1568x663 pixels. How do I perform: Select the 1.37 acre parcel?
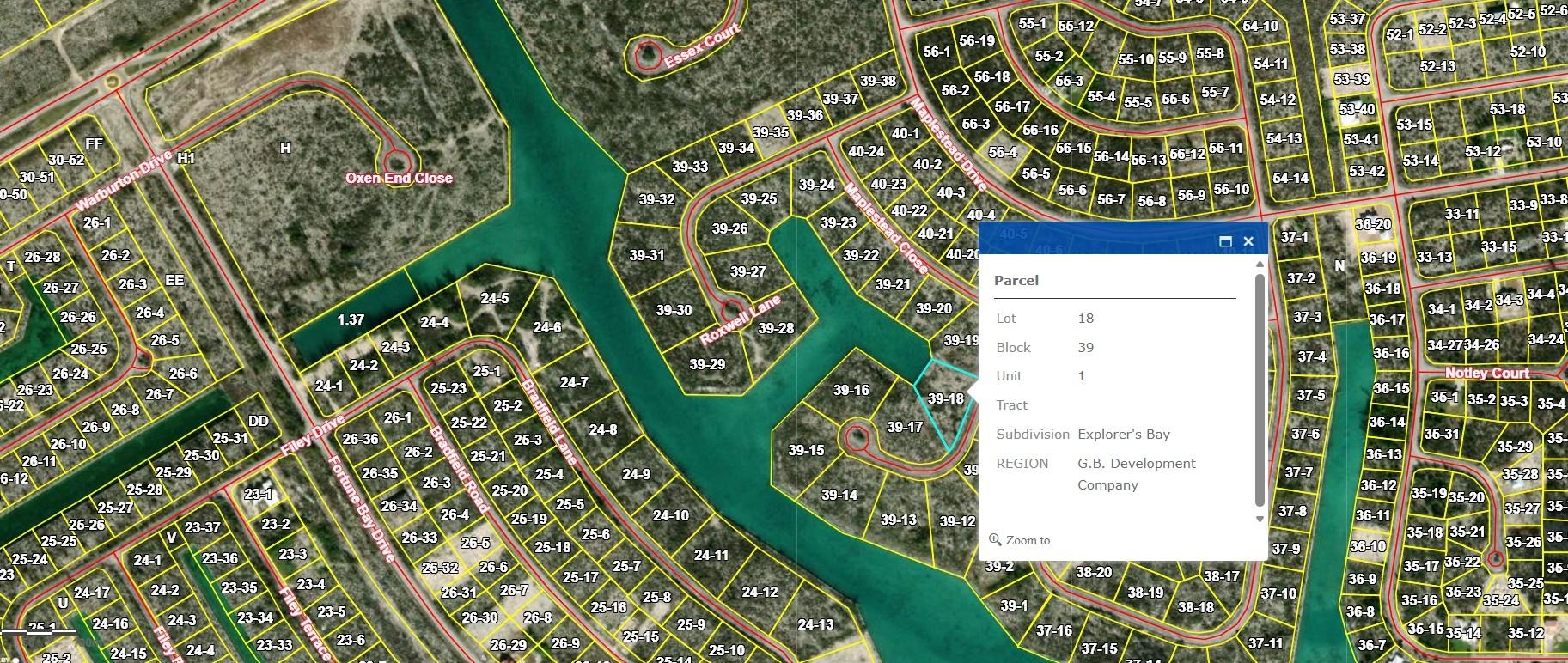(350, 319)
